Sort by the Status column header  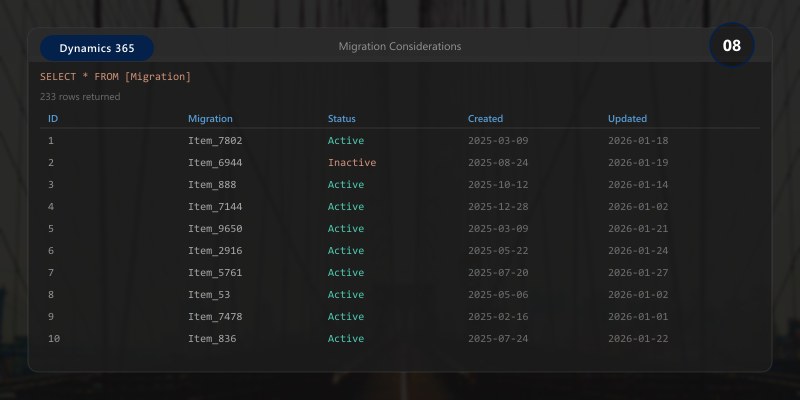(342, 118)
